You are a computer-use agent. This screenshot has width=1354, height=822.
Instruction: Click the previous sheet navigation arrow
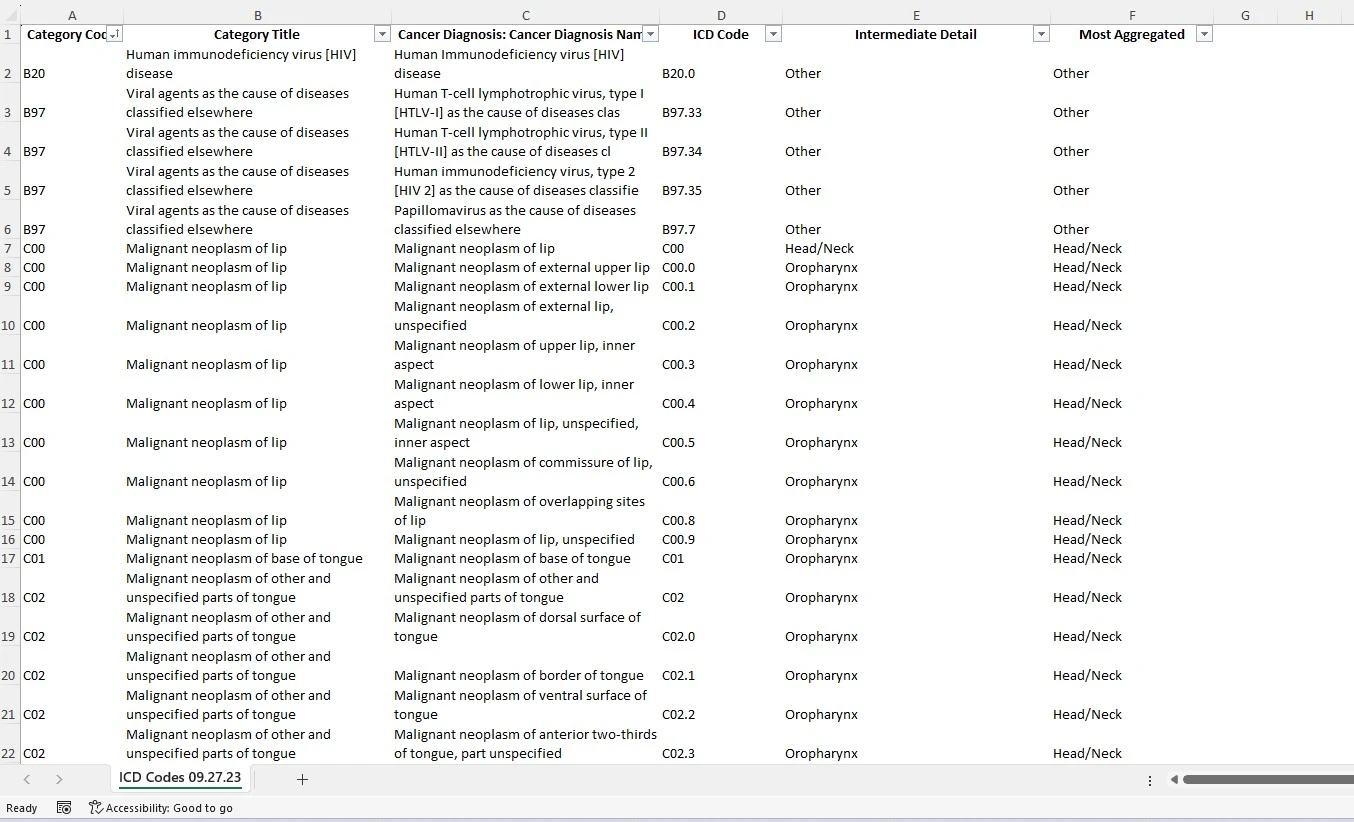(x=27, y=779)
